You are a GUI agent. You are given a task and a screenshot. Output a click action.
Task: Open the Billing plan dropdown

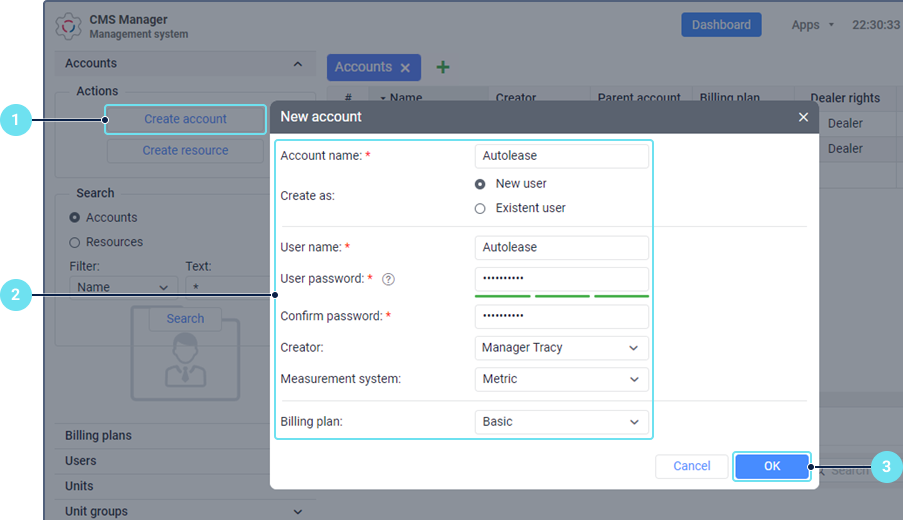(x=561, y=422)
